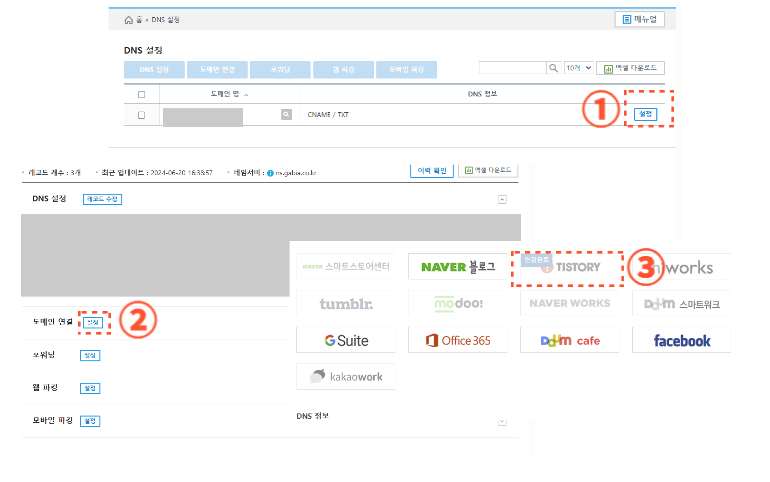The image size is (770, 482).
Task: Click the magnifier search icon beside the search field
Action: click(553, 68)
